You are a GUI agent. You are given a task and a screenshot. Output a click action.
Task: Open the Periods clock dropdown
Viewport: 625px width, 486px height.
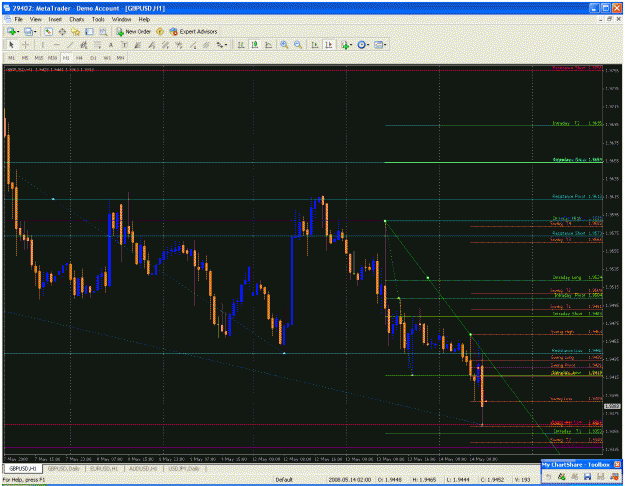tap(363, 45)
